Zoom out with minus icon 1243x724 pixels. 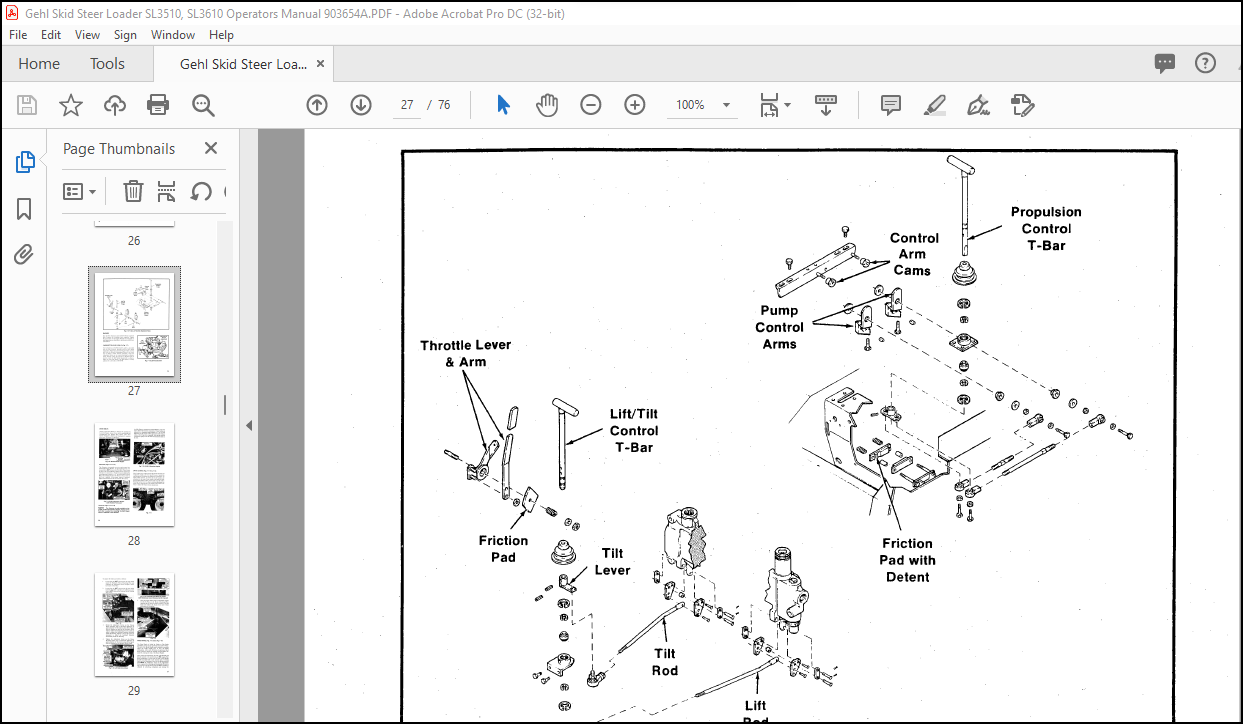591,105
